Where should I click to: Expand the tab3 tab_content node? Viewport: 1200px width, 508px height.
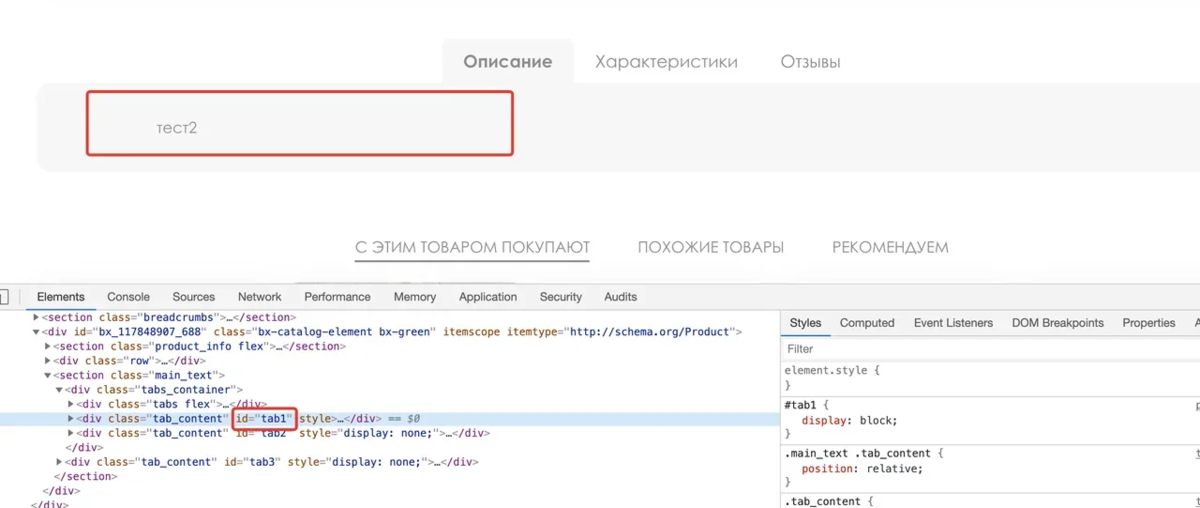click(x=59, y=462)
